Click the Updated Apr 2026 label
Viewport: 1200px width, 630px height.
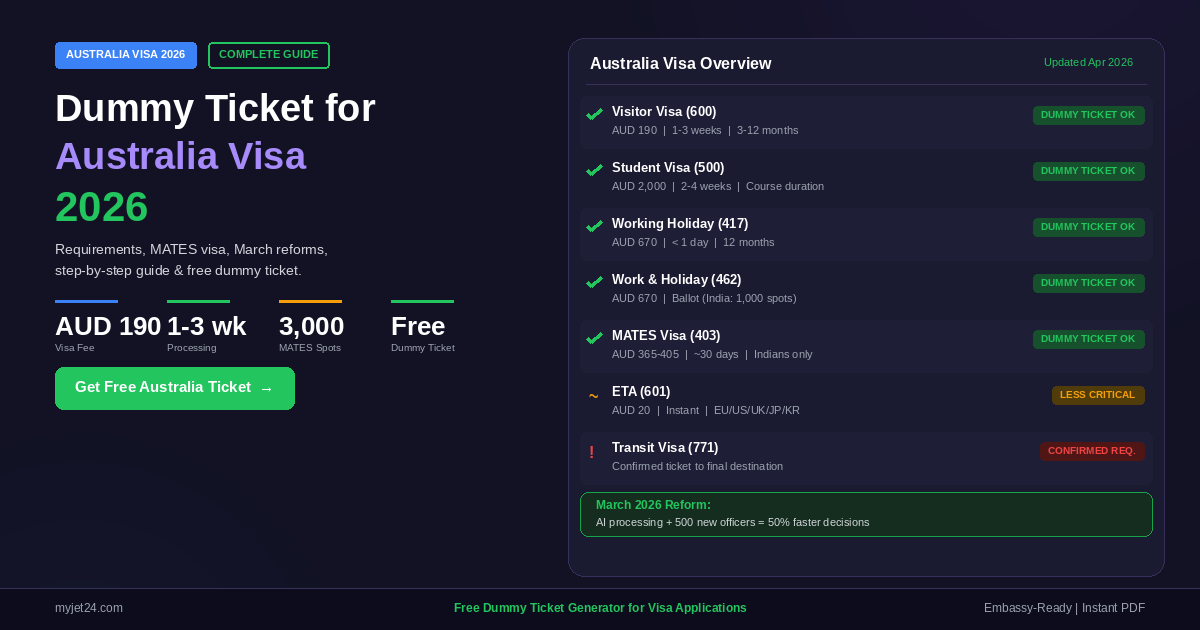[1088, 62]
